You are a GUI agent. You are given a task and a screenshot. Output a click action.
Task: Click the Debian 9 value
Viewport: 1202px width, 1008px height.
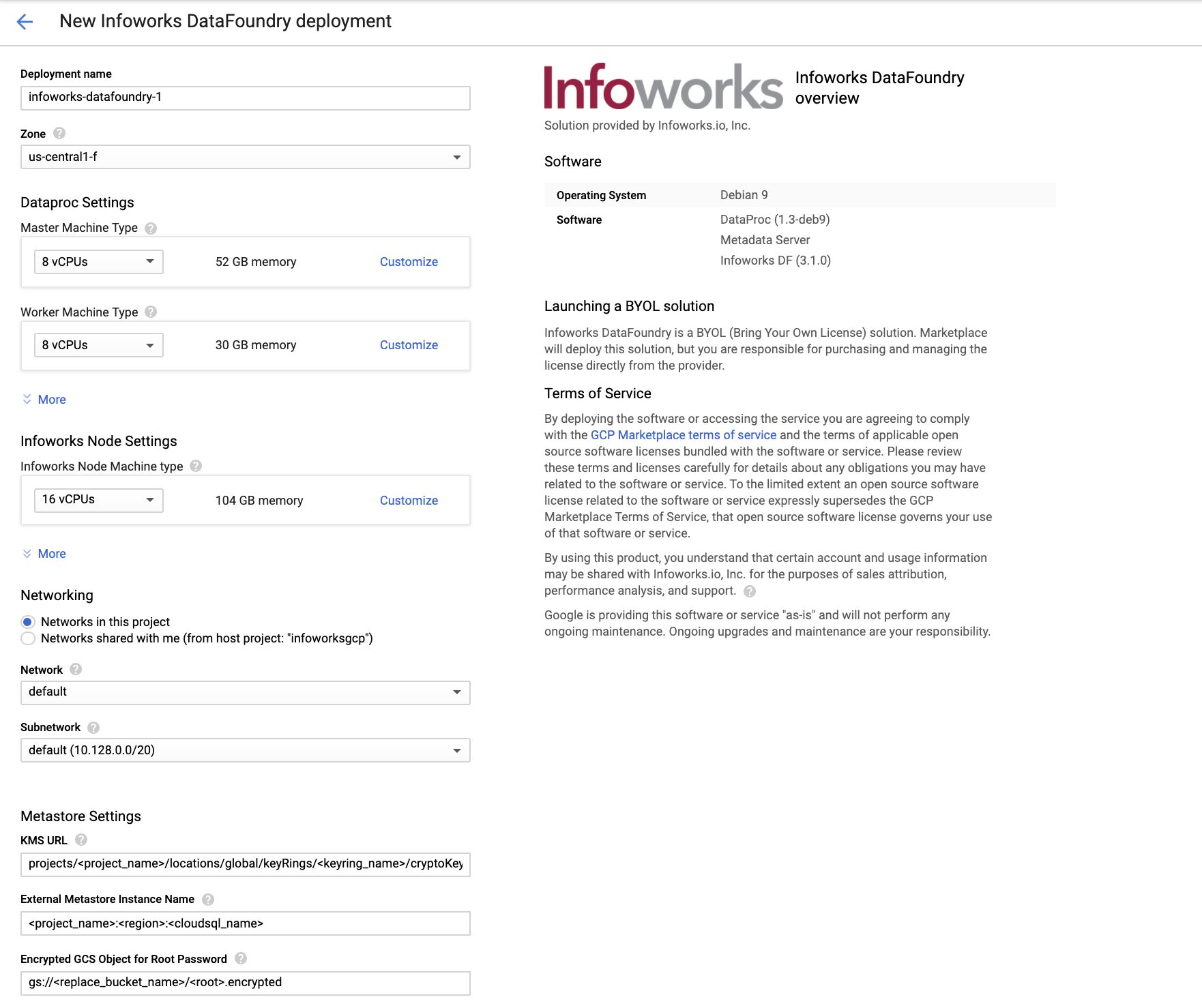[x=744, y=195]
